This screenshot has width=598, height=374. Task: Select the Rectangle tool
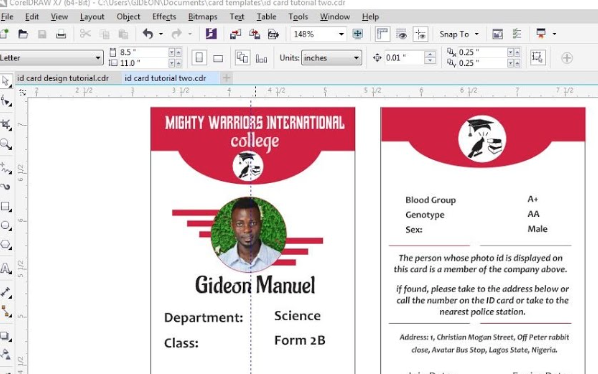coord(6,207)
